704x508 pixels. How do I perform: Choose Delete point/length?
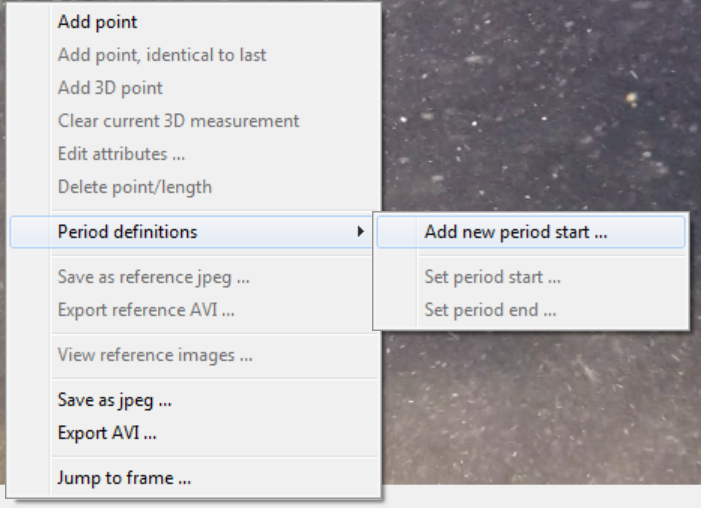[x=134, y=187]
